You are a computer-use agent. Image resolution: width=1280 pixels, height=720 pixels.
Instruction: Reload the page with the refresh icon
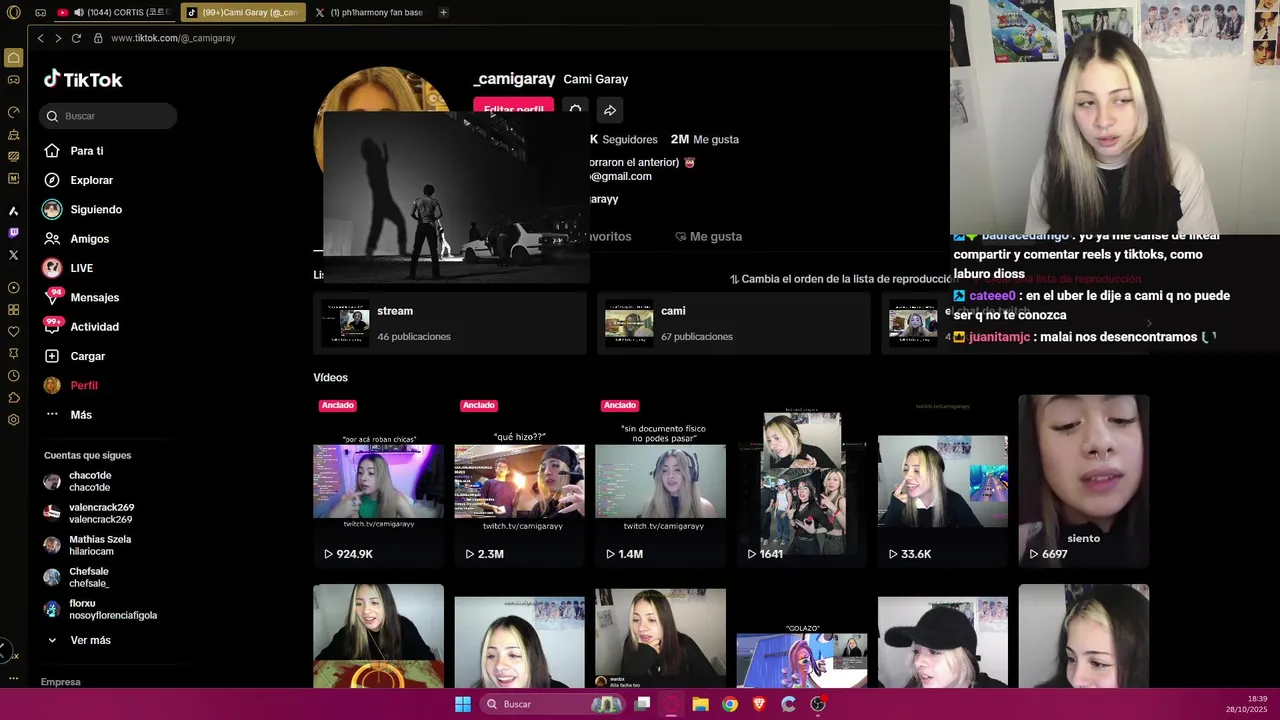pyautogui.click(x=76, y=38)
